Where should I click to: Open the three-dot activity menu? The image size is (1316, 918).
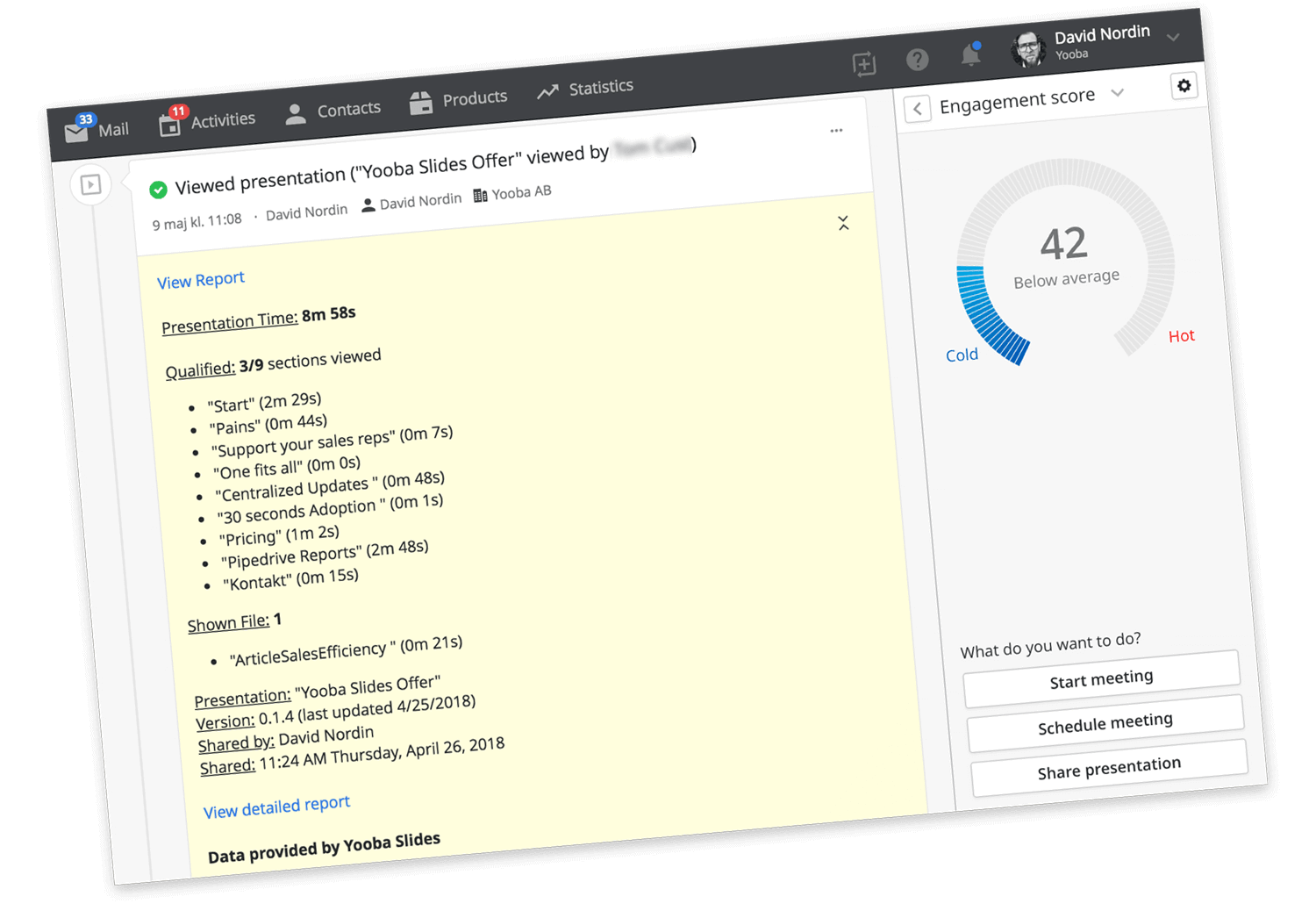click(836, 131)
